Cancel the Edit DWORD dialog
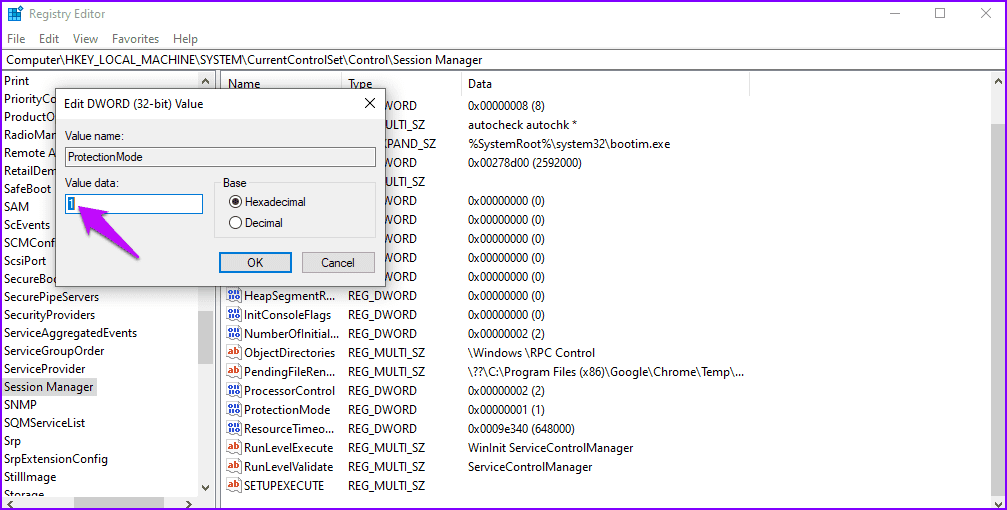 [338, 262]
